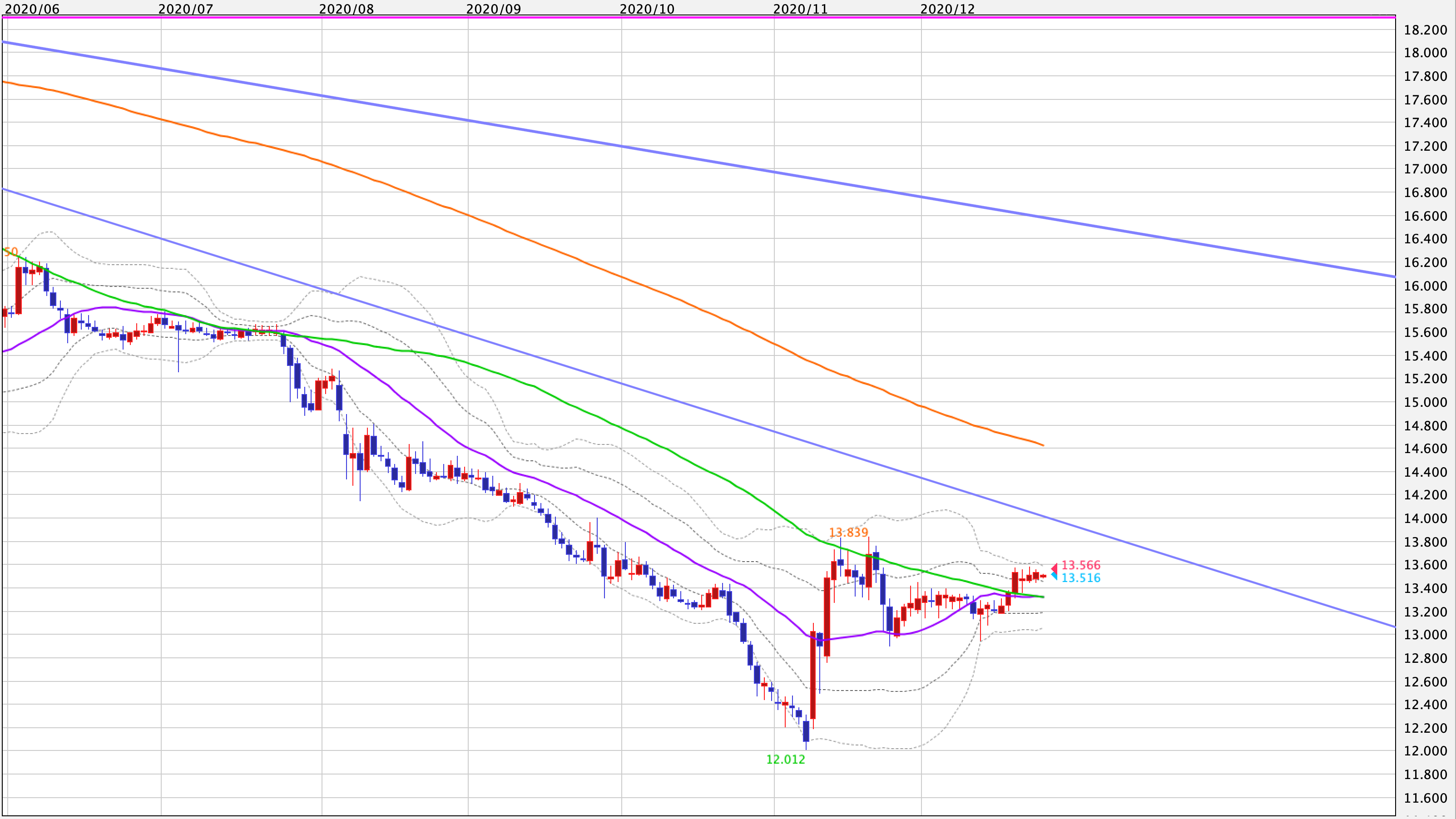Viewport: 1456px width, 819px height.
Task: Click the 13.600 price axis label
Action: pos(1426,565)
